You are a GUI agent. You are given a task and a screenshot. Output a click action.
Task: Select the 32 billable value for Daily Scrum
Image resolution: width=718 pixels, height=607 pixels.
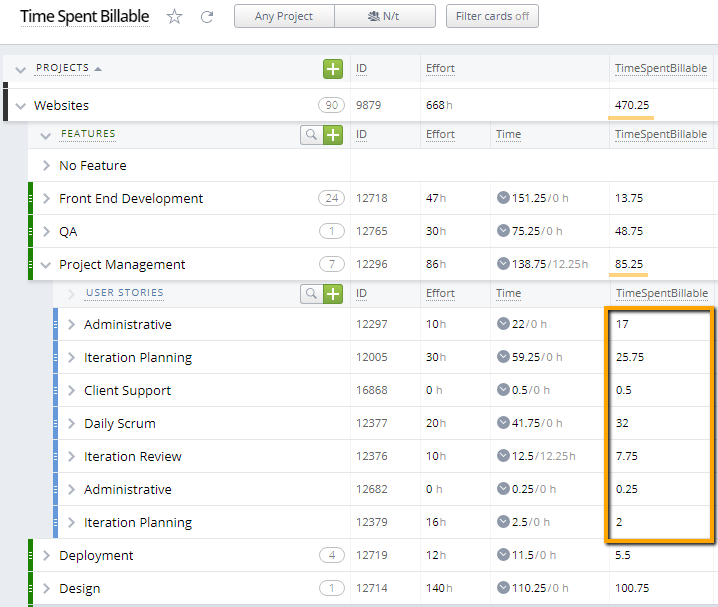click(x=622, y=423)
